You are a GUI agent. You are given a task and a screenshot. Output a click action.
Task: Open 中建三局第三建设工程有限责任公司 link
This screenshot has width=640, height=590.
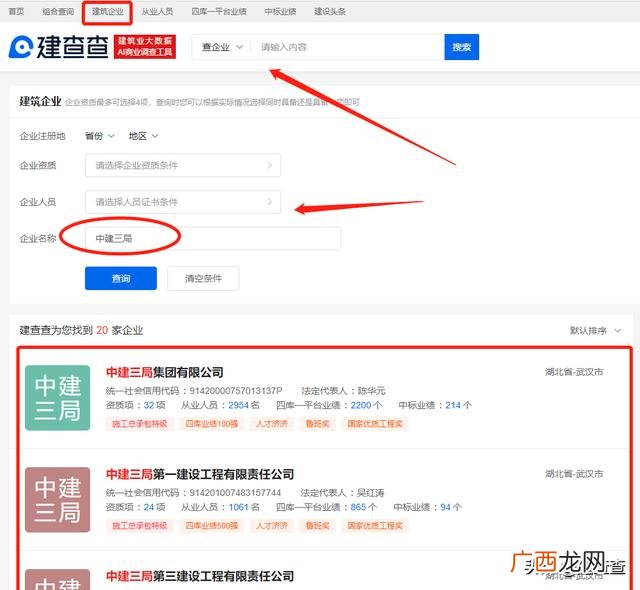200,576
